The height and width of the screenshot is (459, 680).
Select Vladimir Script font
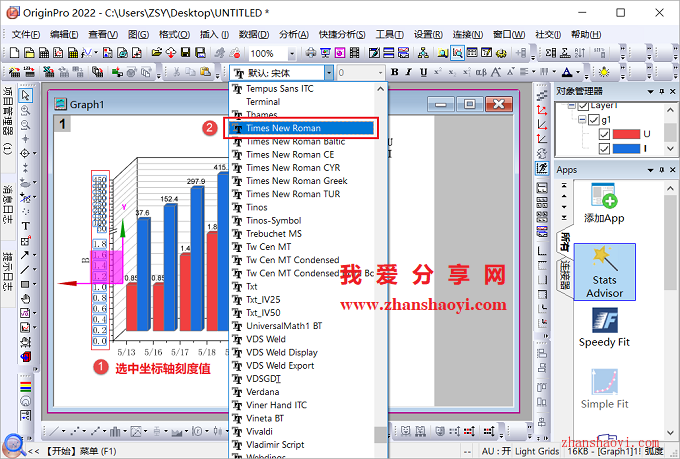pos(275,445)
